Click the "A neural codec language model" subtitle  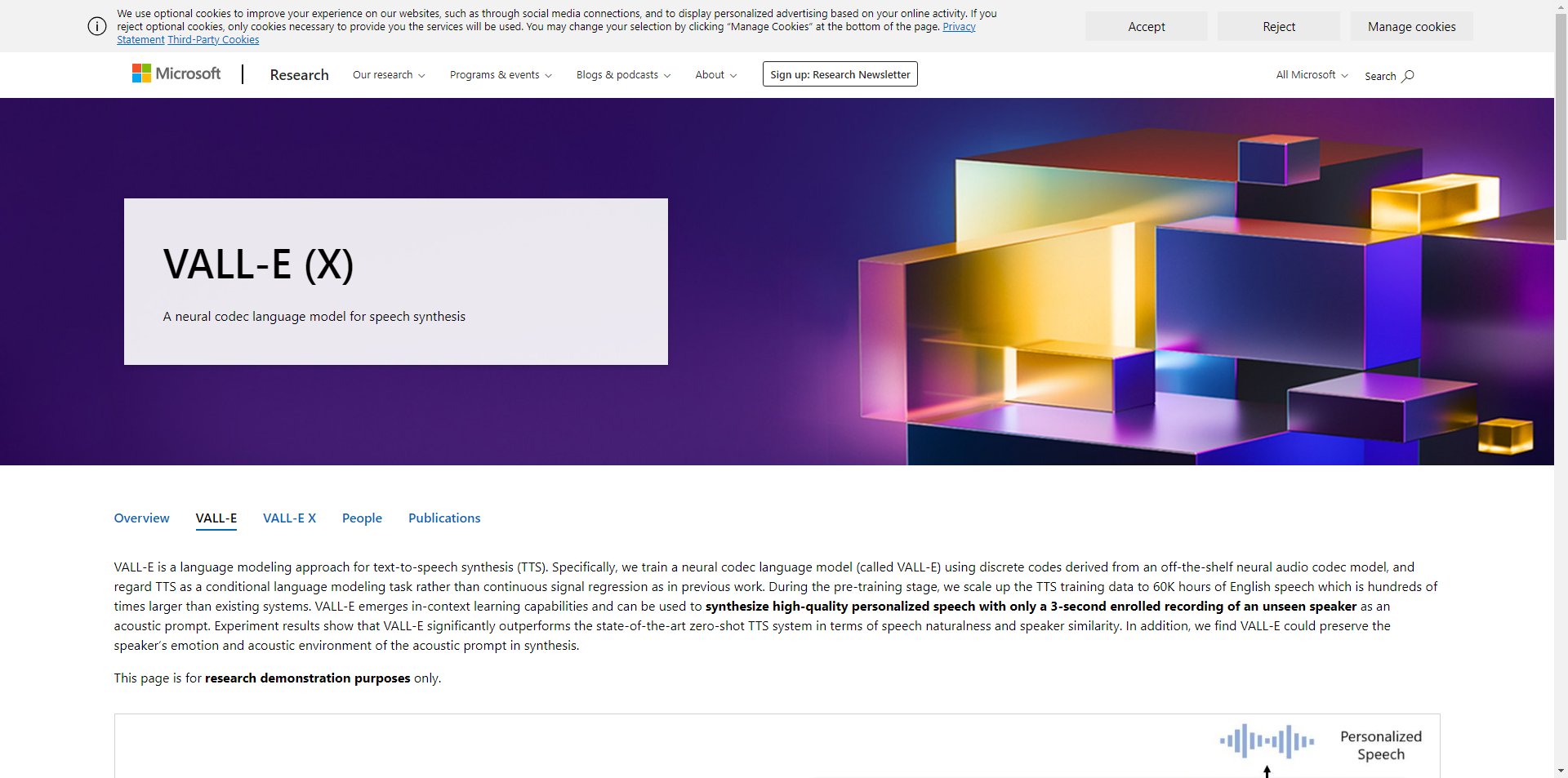pyautogui.click(x=314, y=316)
